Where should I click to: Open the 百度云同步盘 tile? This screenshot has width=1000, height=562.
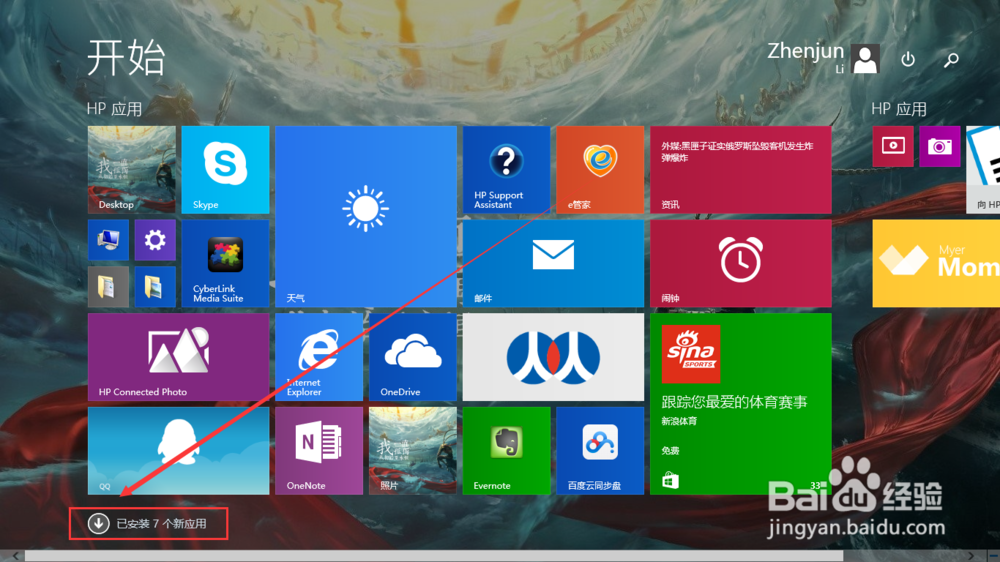[x=600, y=451]
